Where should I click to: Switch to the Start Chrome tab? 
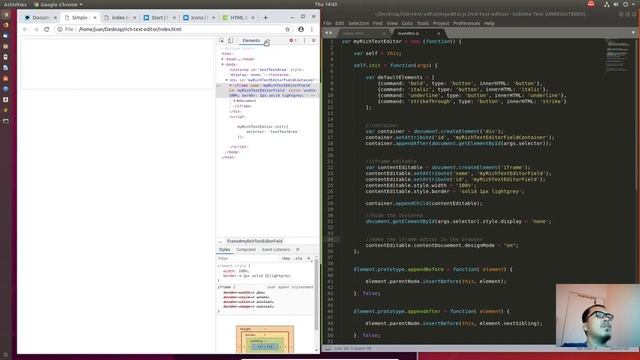click(x=159, y=18)
